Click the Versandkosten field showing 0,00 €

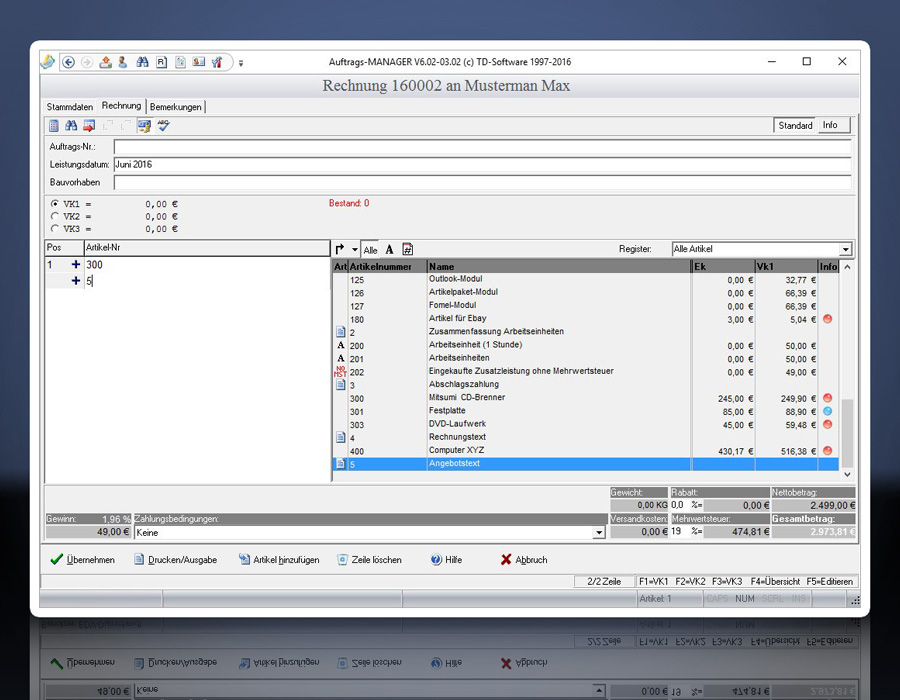pos(639,531)
